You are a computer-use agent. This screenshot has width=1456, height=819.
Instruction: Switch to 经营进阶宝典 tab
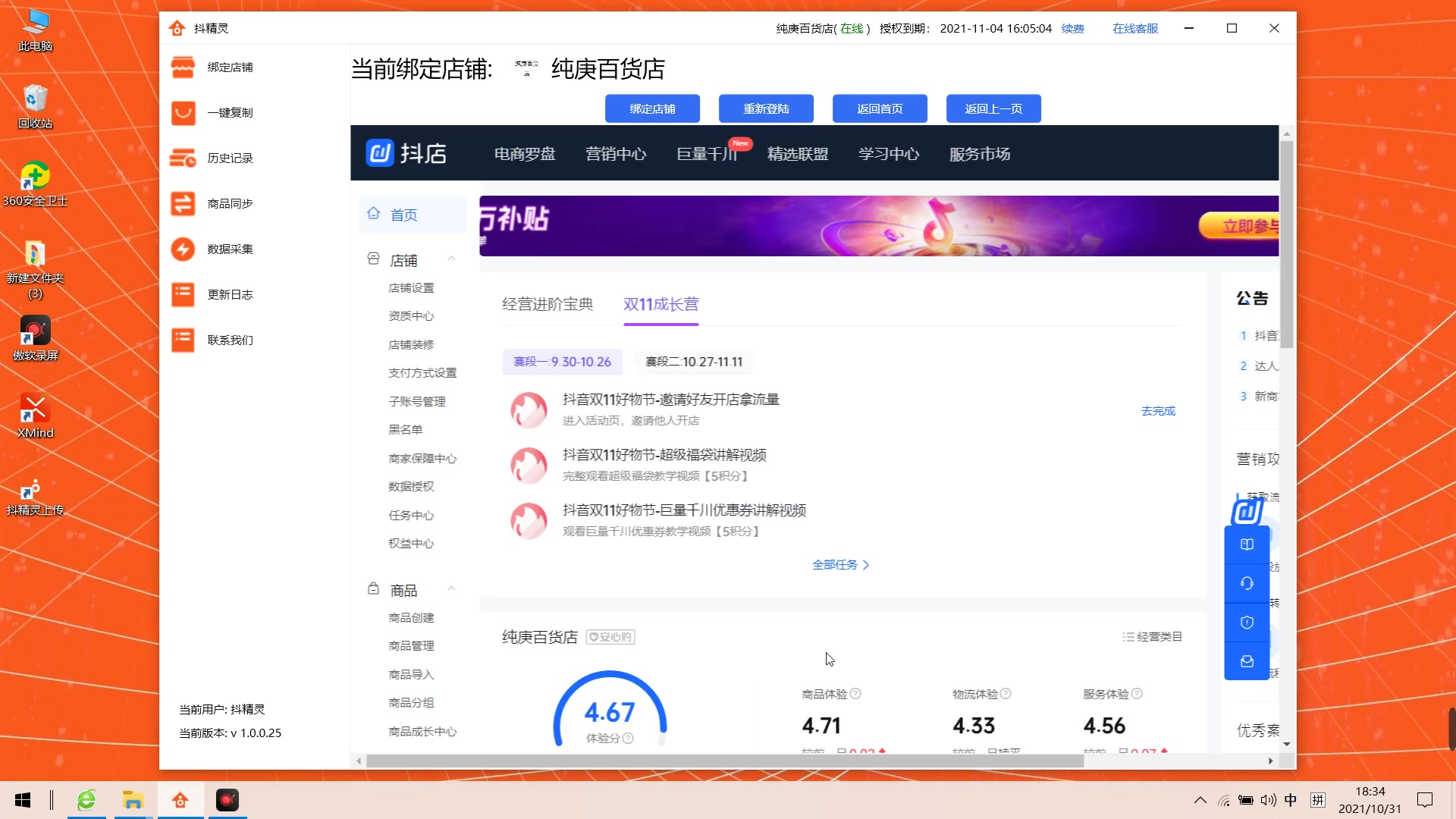(548, 304)
